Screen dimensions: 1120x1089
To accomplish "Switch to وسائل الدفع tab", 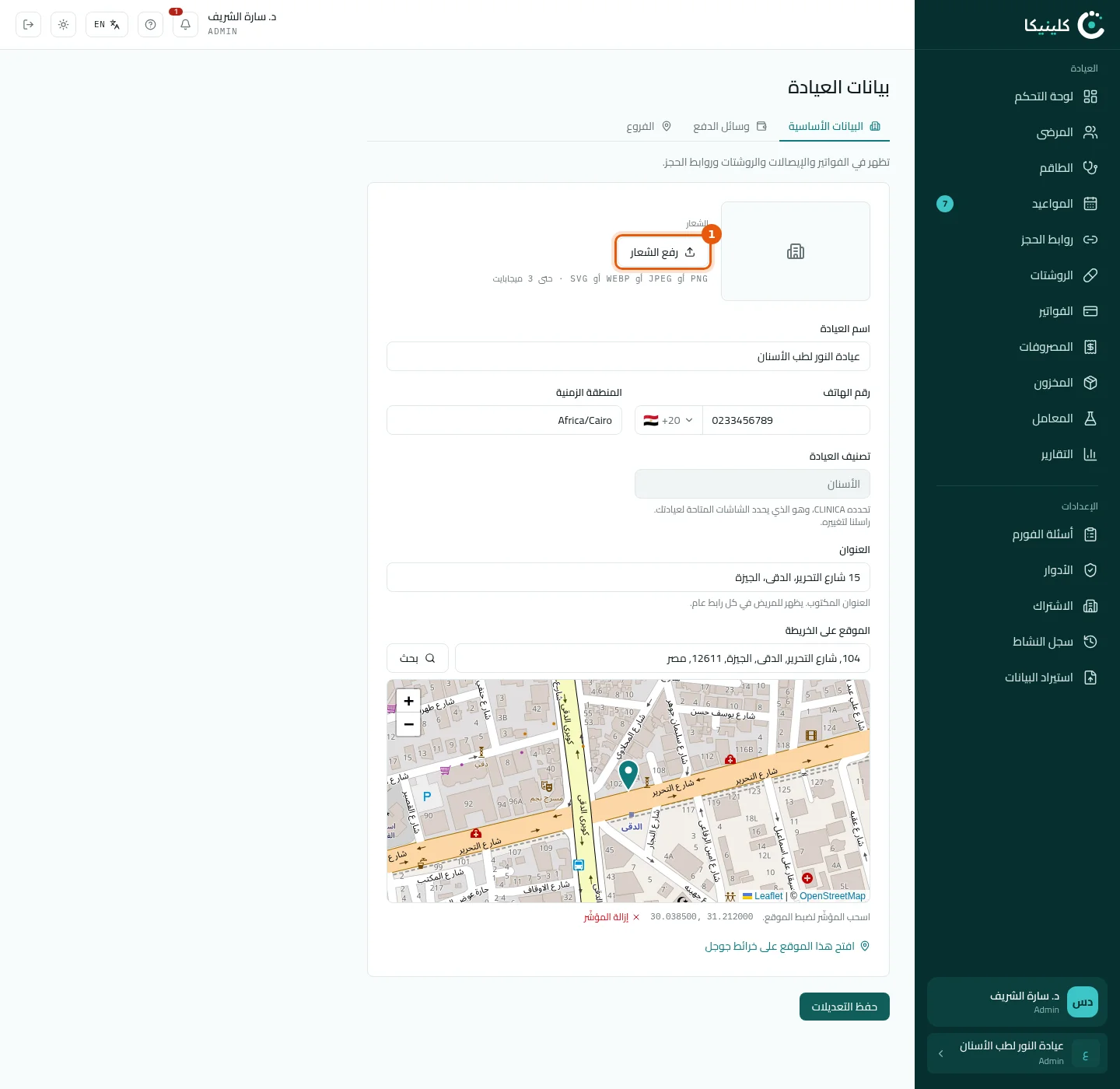I will (730, 126).
